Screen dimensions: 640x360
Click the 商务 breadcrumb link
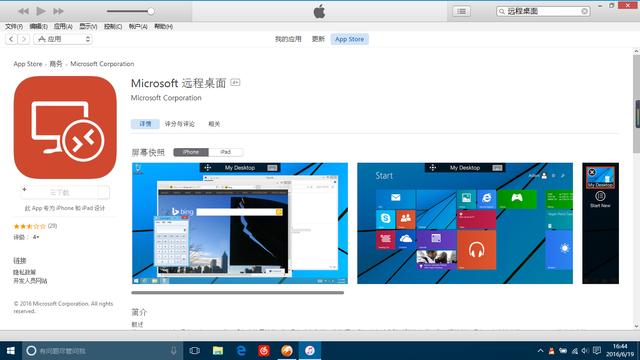click(x=56, y=64)
